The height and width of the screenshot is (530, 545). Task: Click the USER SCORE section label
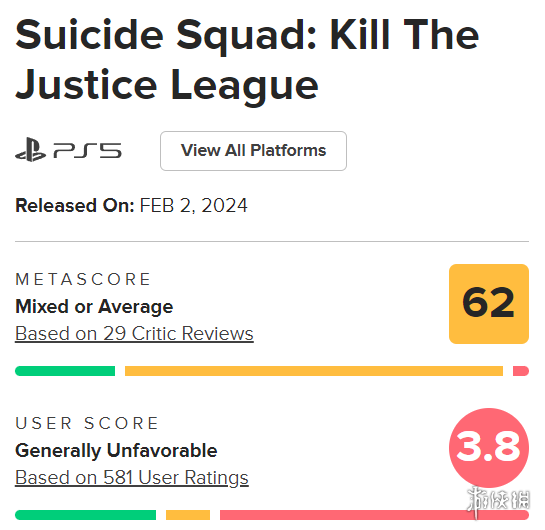pyautogui.click(x=87, y=423)
